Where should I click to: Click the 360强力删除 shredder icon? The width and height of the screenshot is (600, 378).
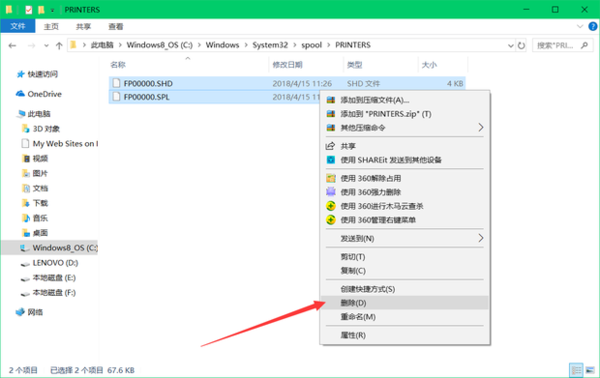tap(331, 192)
